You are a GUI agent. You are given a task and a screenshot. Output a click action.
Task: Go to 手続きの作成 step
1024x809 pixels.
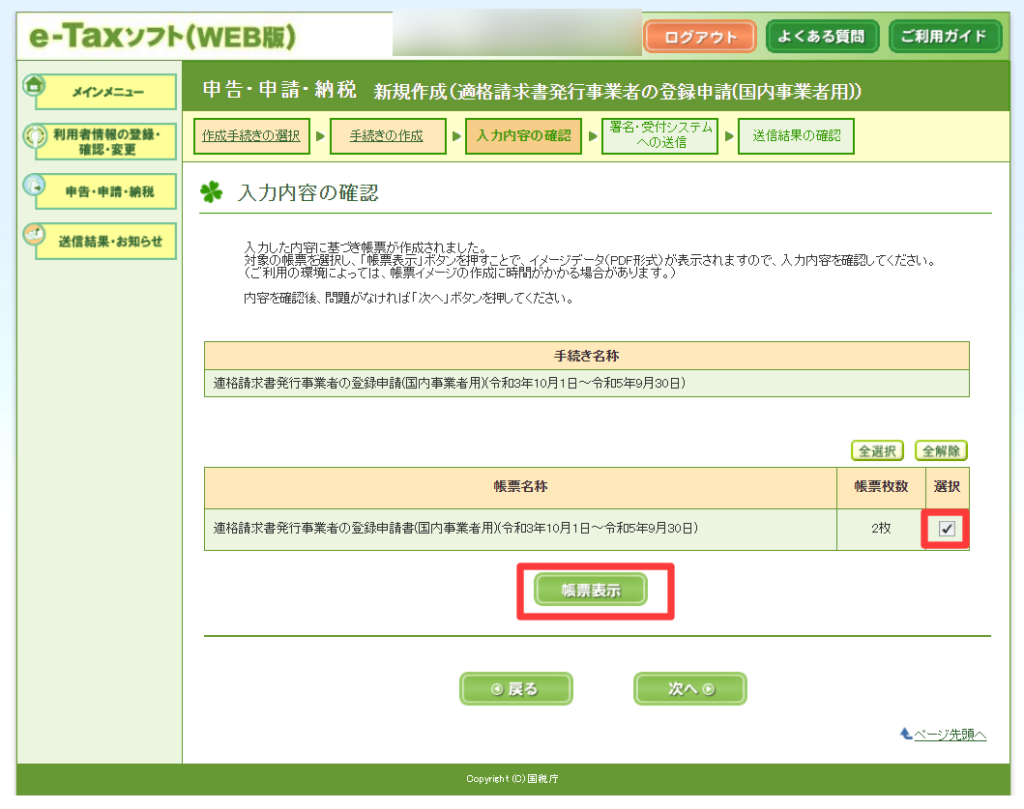point(386,136)
